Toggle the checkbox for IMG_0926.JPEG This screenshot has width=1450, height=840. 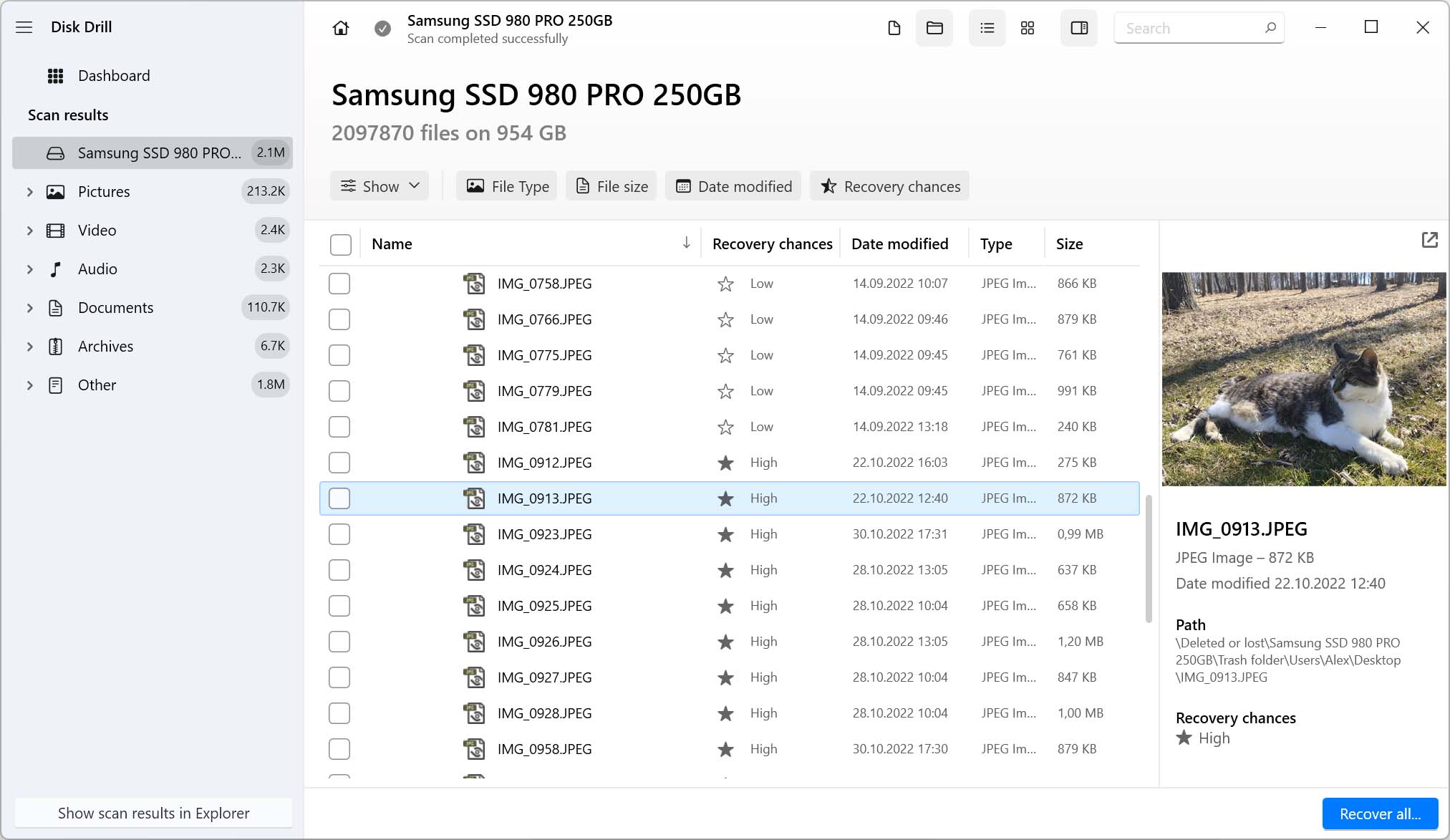point(339,641)
